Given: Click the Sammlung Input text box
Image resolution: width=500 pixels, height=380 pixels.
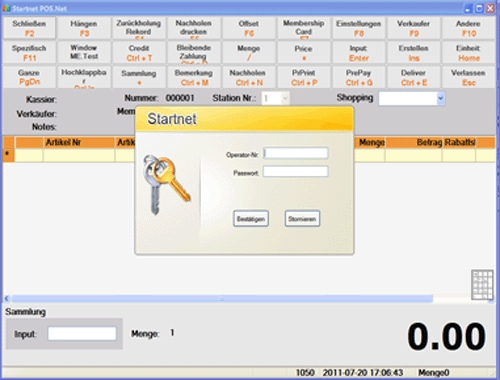Looking at the screenshot, I should pos(82,334).
